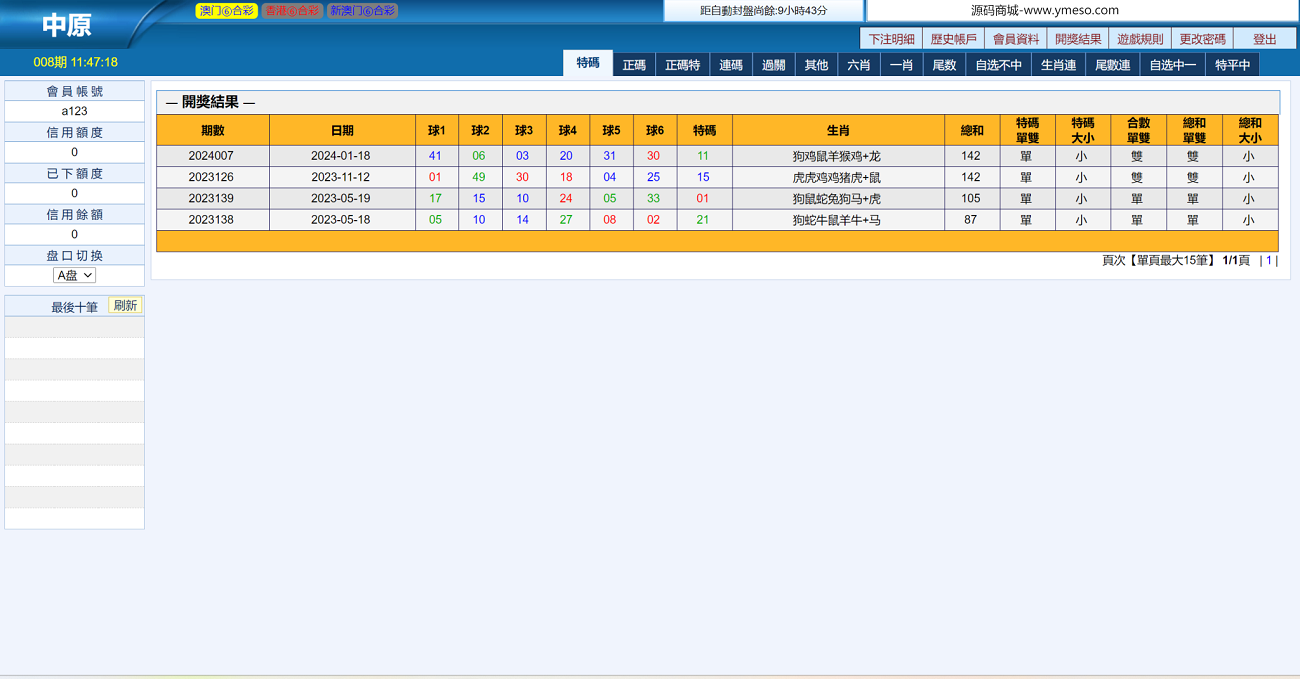Click date 2023-05-19 cell
Image resolution: width=1300 pixels, height=679 pixels.
[340, 198]
